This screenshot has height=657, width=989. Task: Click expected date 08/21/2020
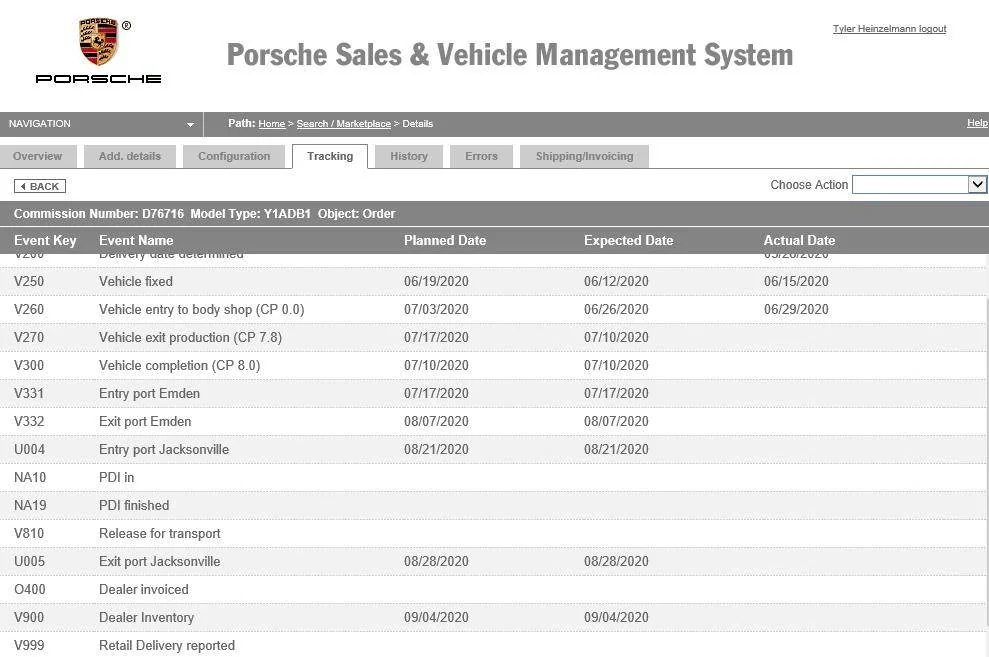click(x=616, y=450)
